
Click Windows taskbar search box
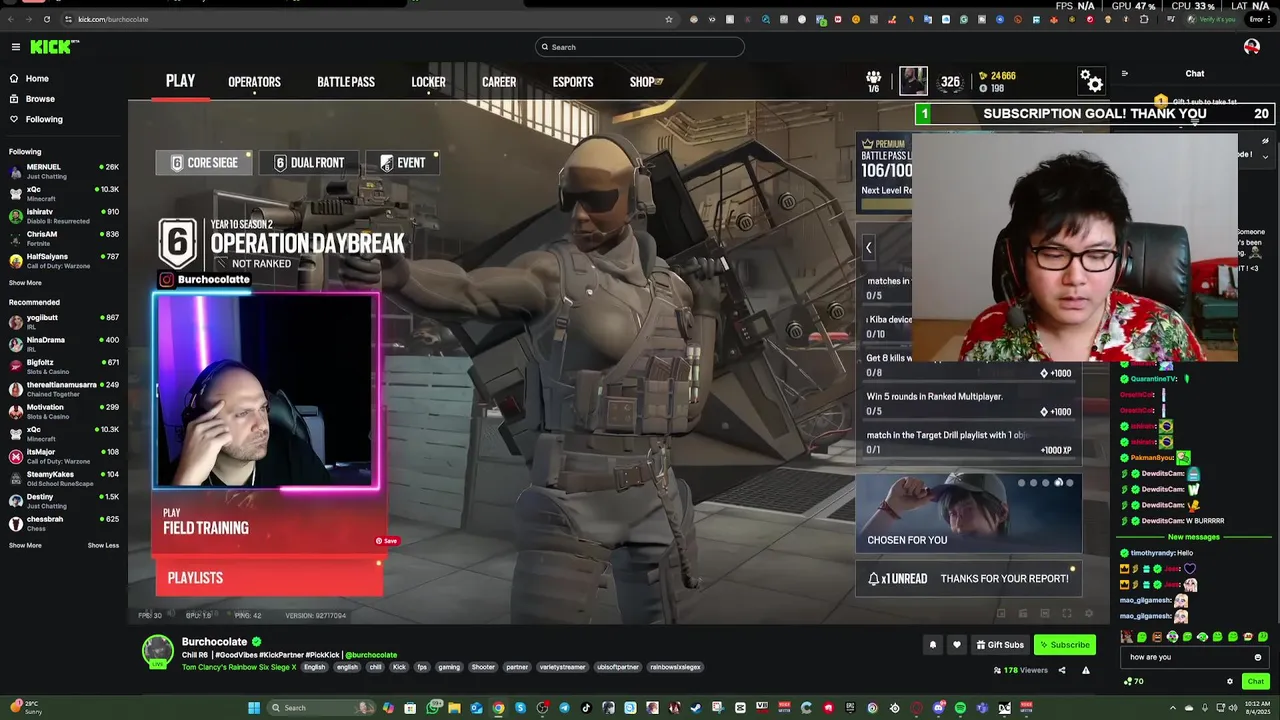[322, 708]
